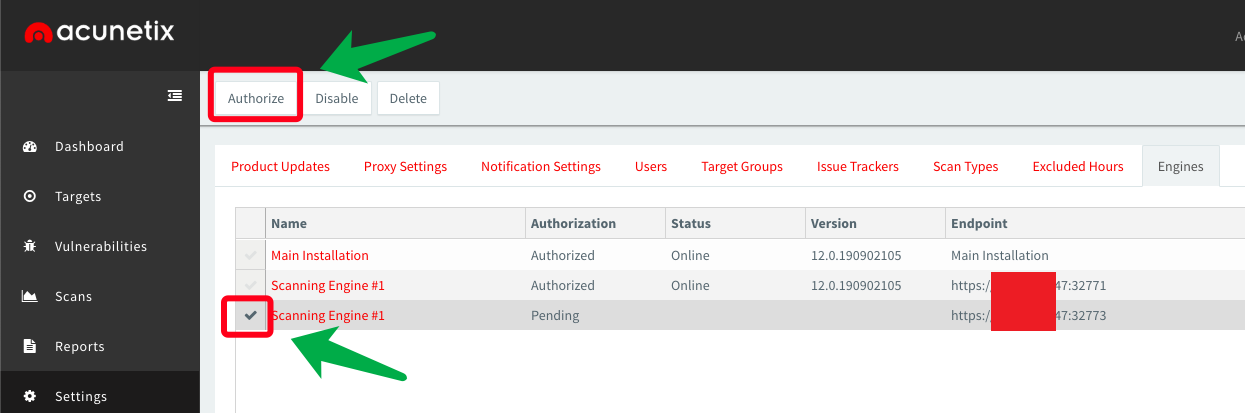Click endpoint ending in 32773
Image resolution: width=1245 pixels, height=413 pixels.
pyautogui.click(x=1028, y=315)
